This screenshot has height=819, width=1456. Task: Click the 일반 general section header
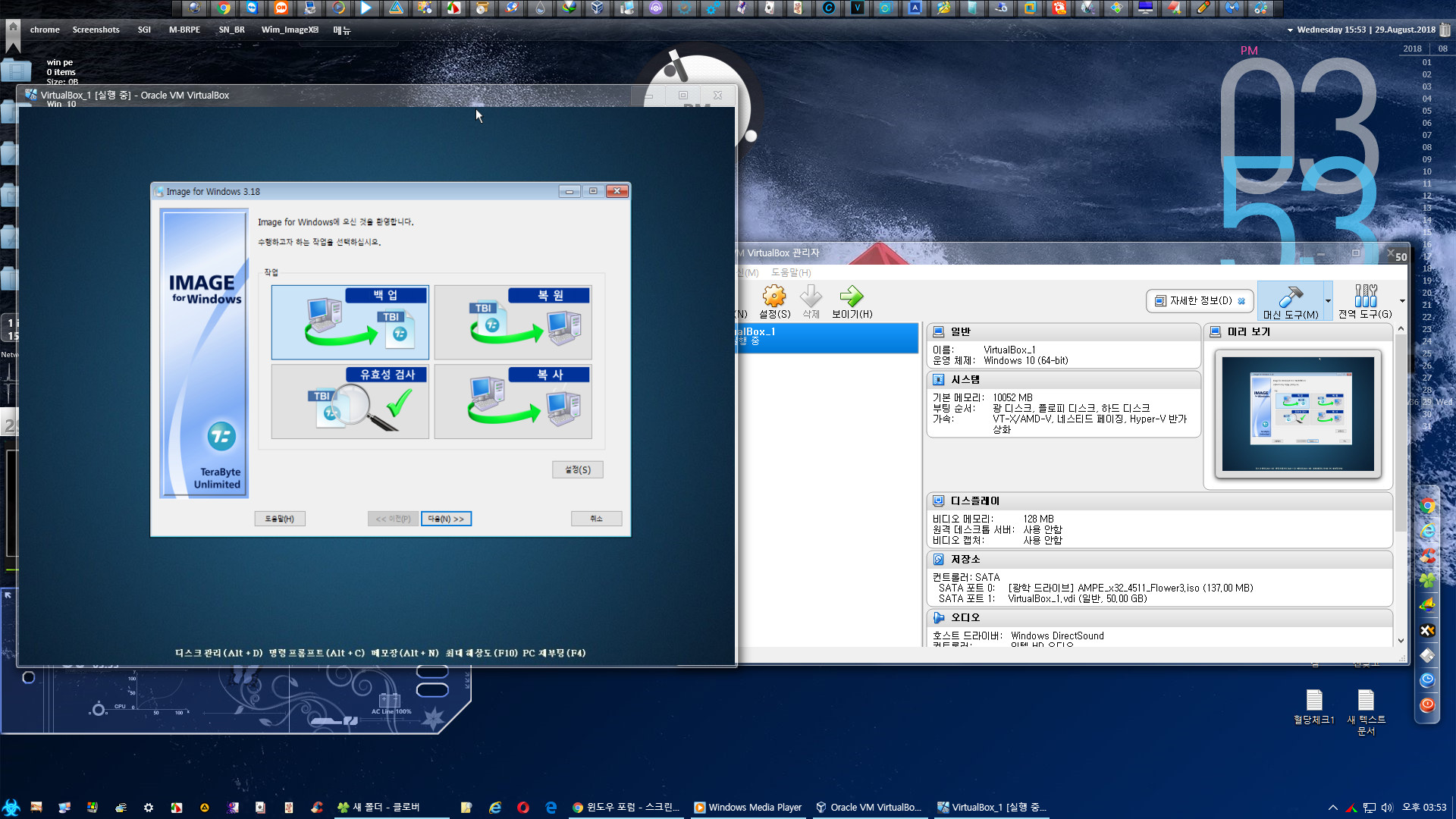1063,331
